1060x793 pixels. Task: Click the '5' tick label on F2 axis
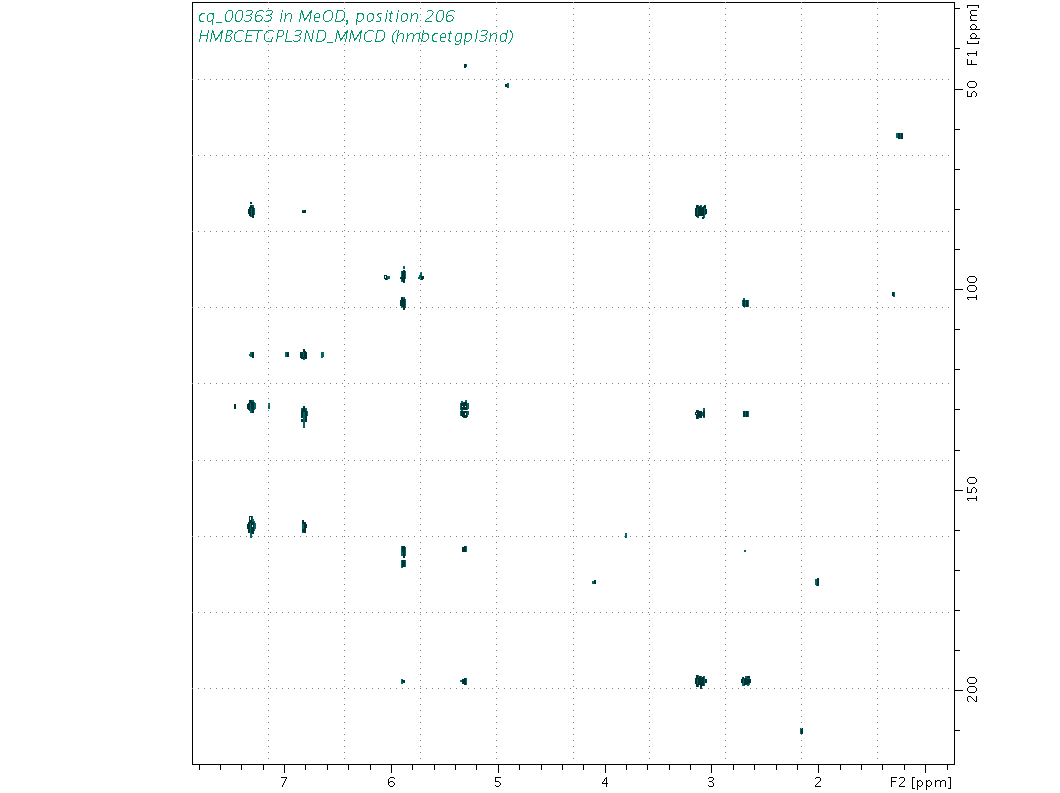(498, 782)
